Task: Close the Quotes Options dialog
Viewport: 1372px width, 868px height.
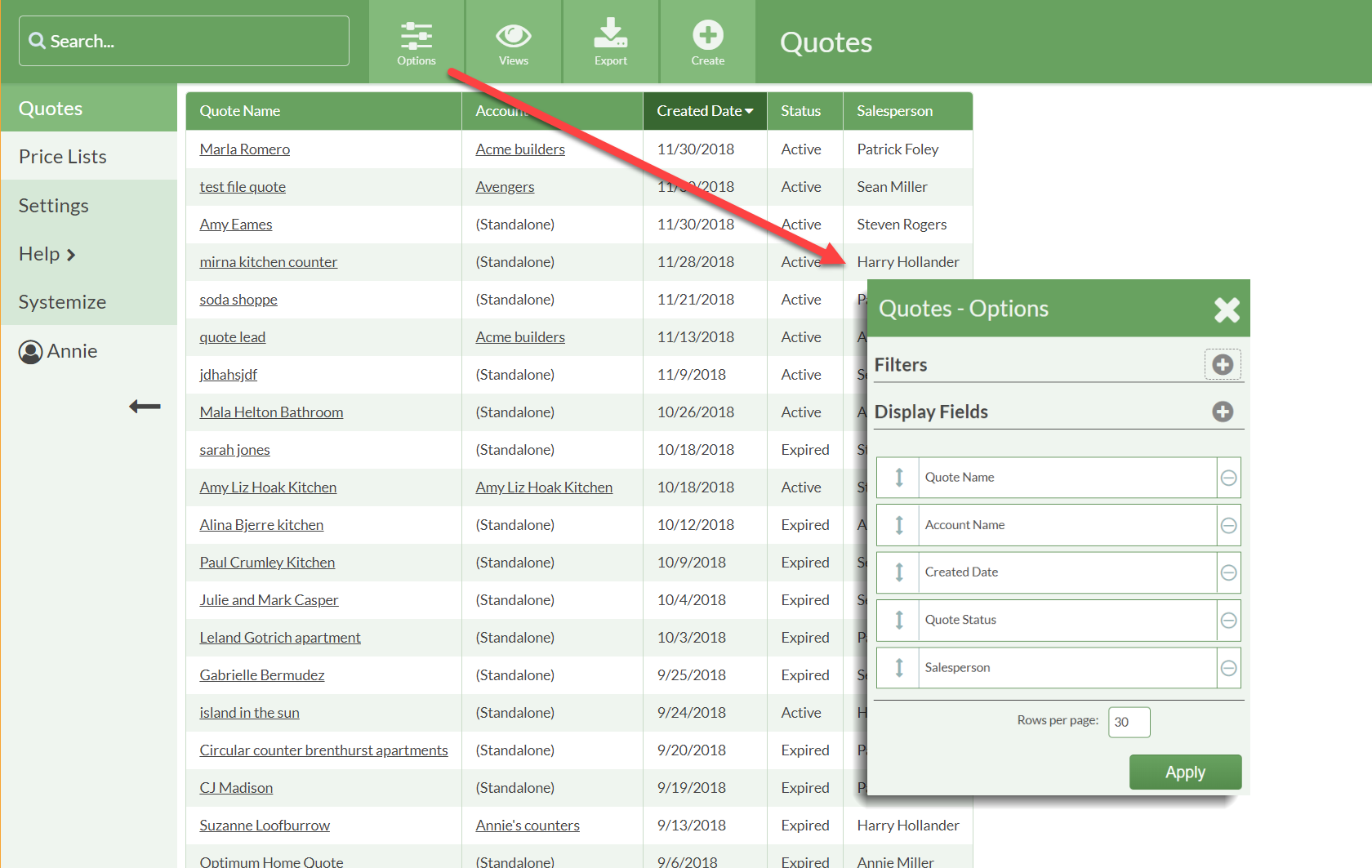Action: coord(1227,310)
